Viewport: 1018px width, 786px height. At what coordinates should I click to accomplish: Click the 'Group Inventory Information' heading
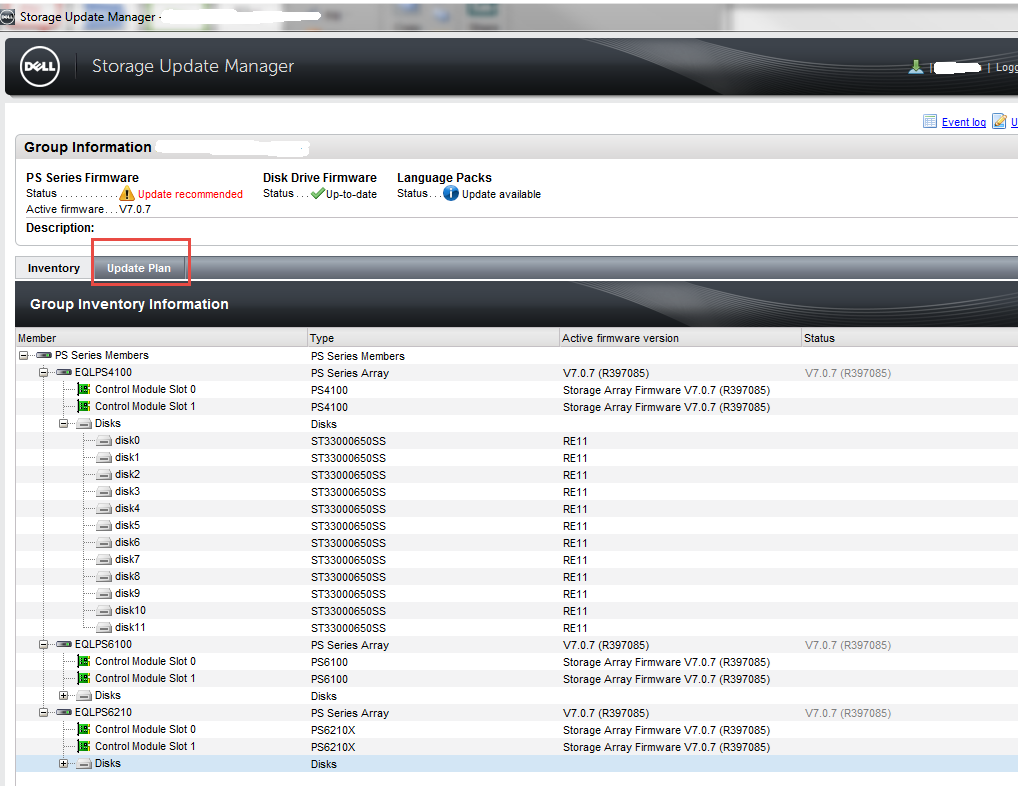129,304
